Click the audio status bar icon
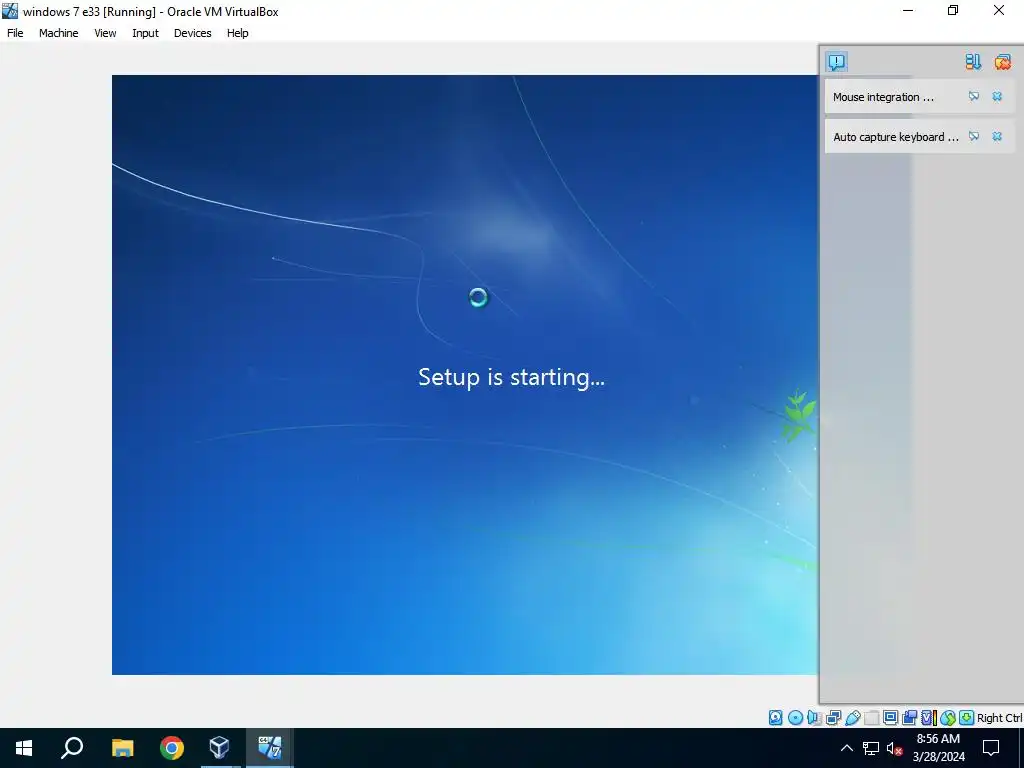This screenshot has width=1024, height=768. tap(814, 718)
